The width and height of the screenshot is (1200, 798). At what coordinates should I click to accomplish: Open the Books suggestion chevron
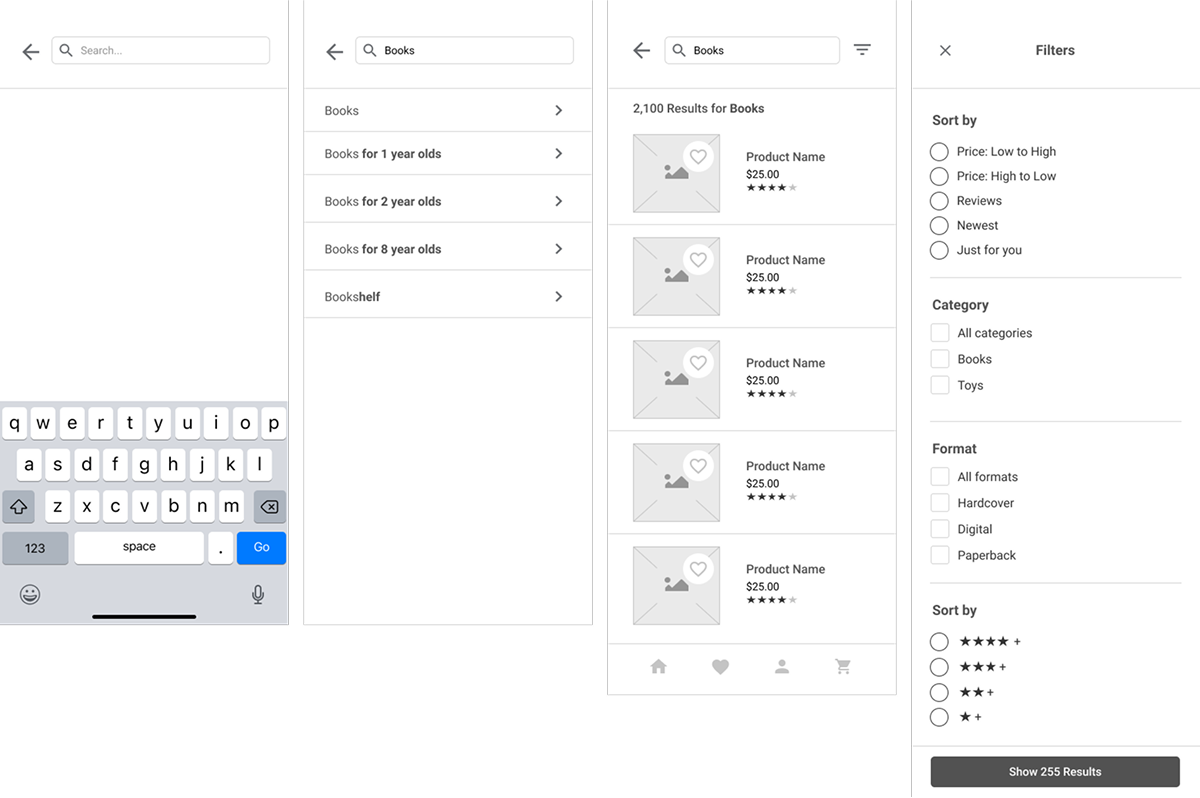click(558, 111)
